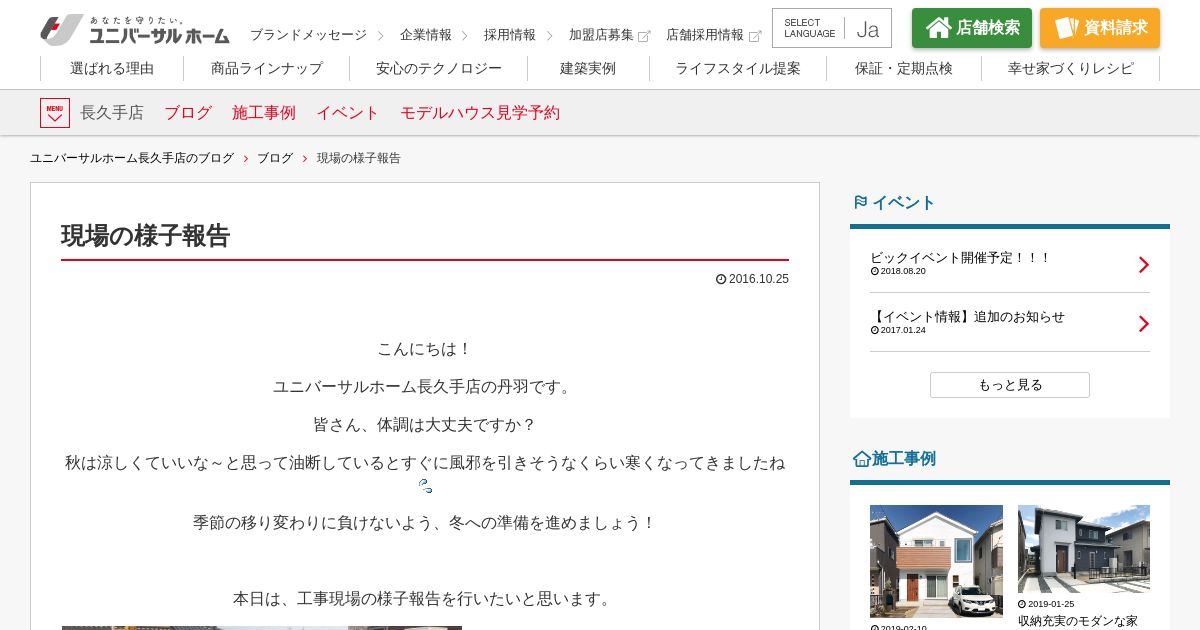Open event ビックイベント開催予定！！！
The image size is (1200, 630).
960,258
